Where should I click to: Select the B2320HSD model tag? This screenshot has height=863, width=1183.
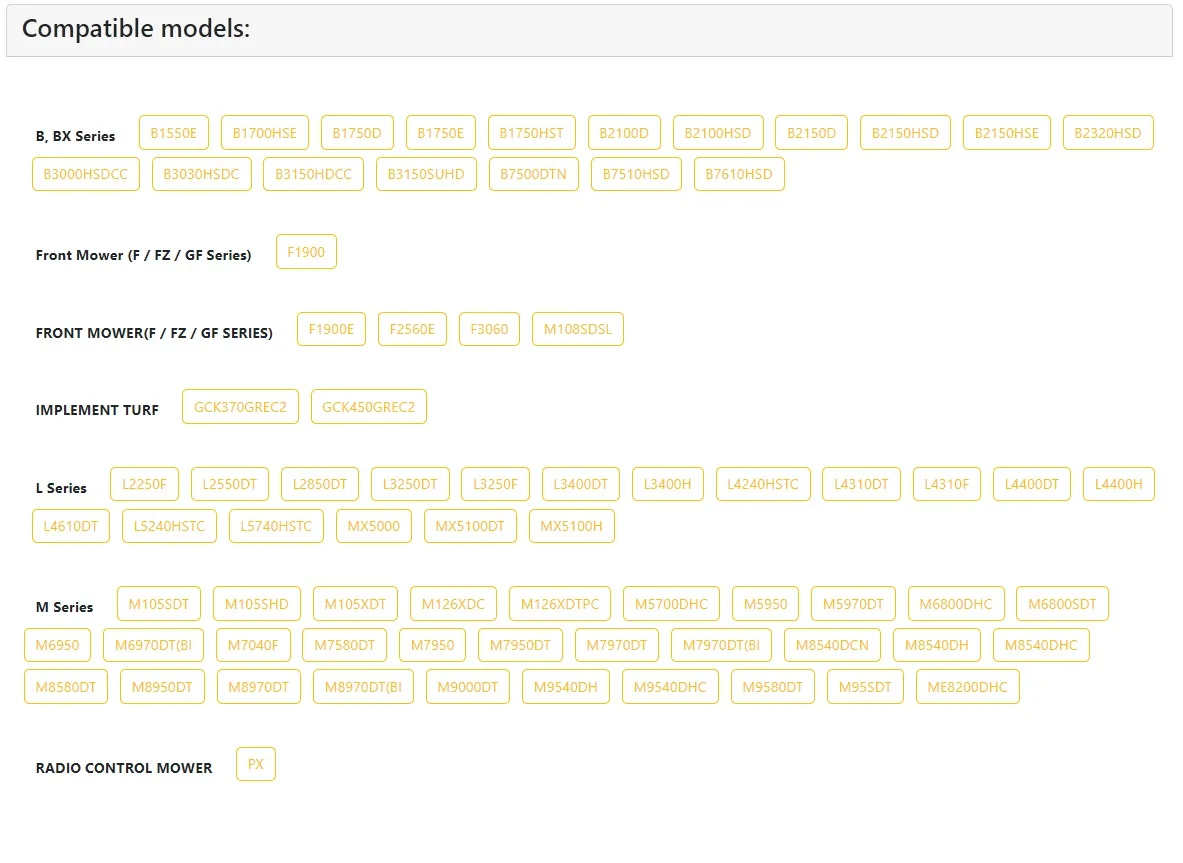click(x=1108, y=133)
